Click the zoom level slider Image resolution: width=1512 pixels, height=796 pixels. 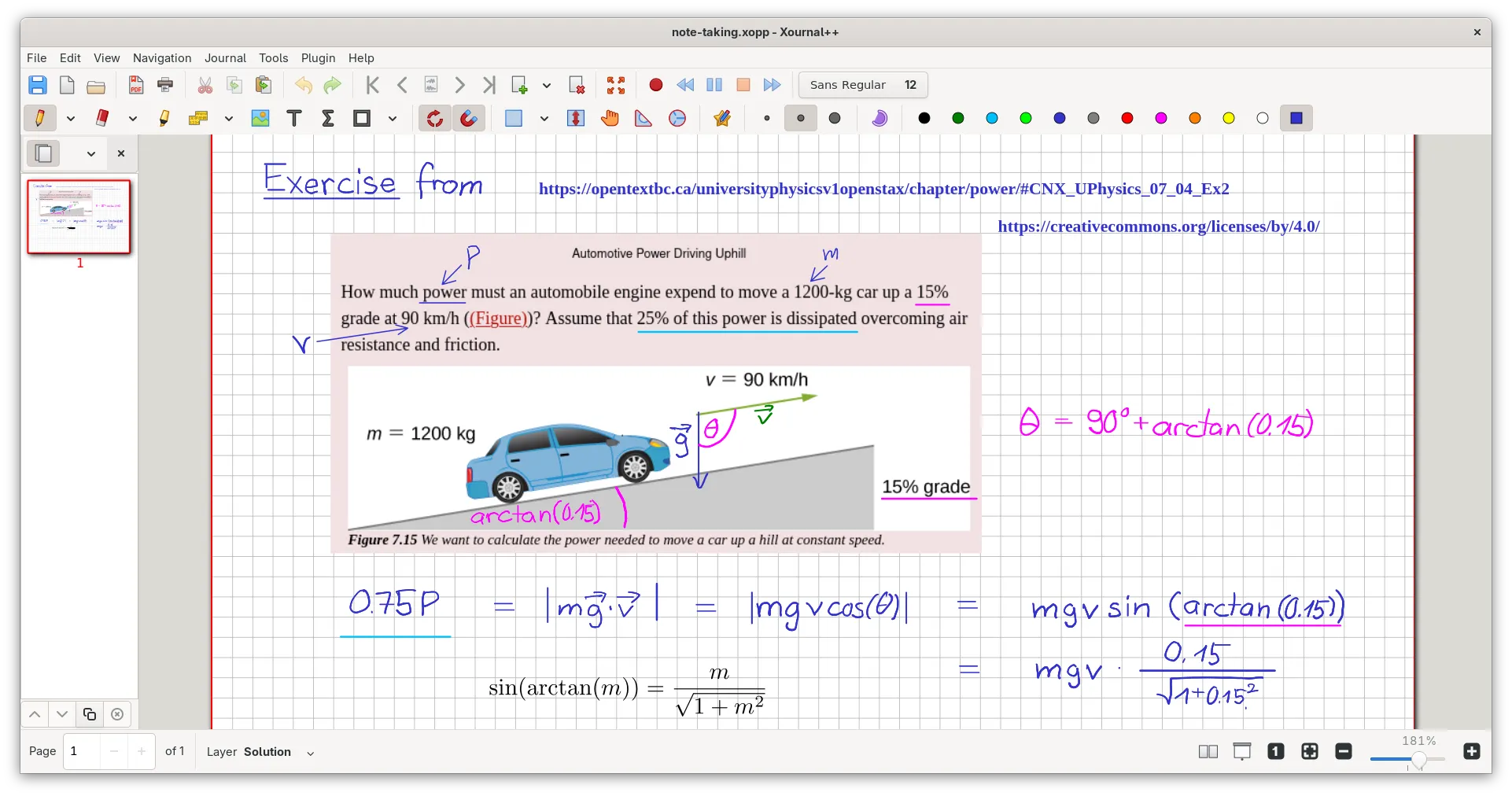tap(1407, 759)
